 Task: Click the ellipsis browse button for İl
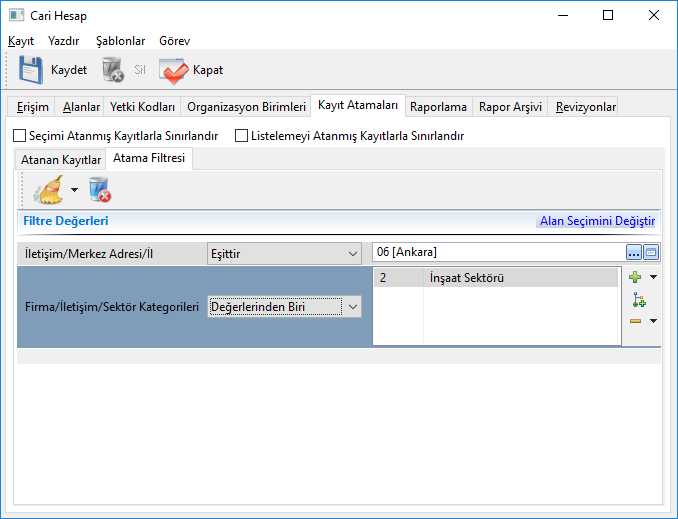[x=634, y=252]
